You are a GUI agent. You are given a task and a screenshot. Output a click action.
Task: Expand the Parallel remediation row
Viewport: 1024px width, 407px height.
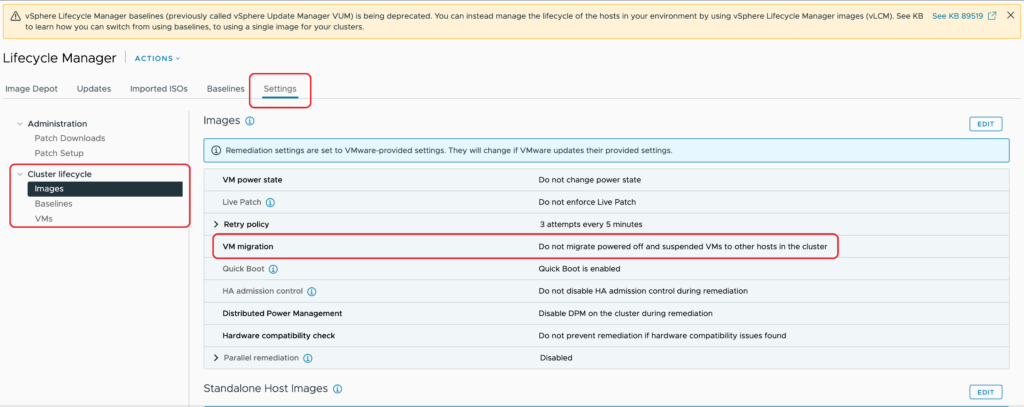click(x=215, y=358)
